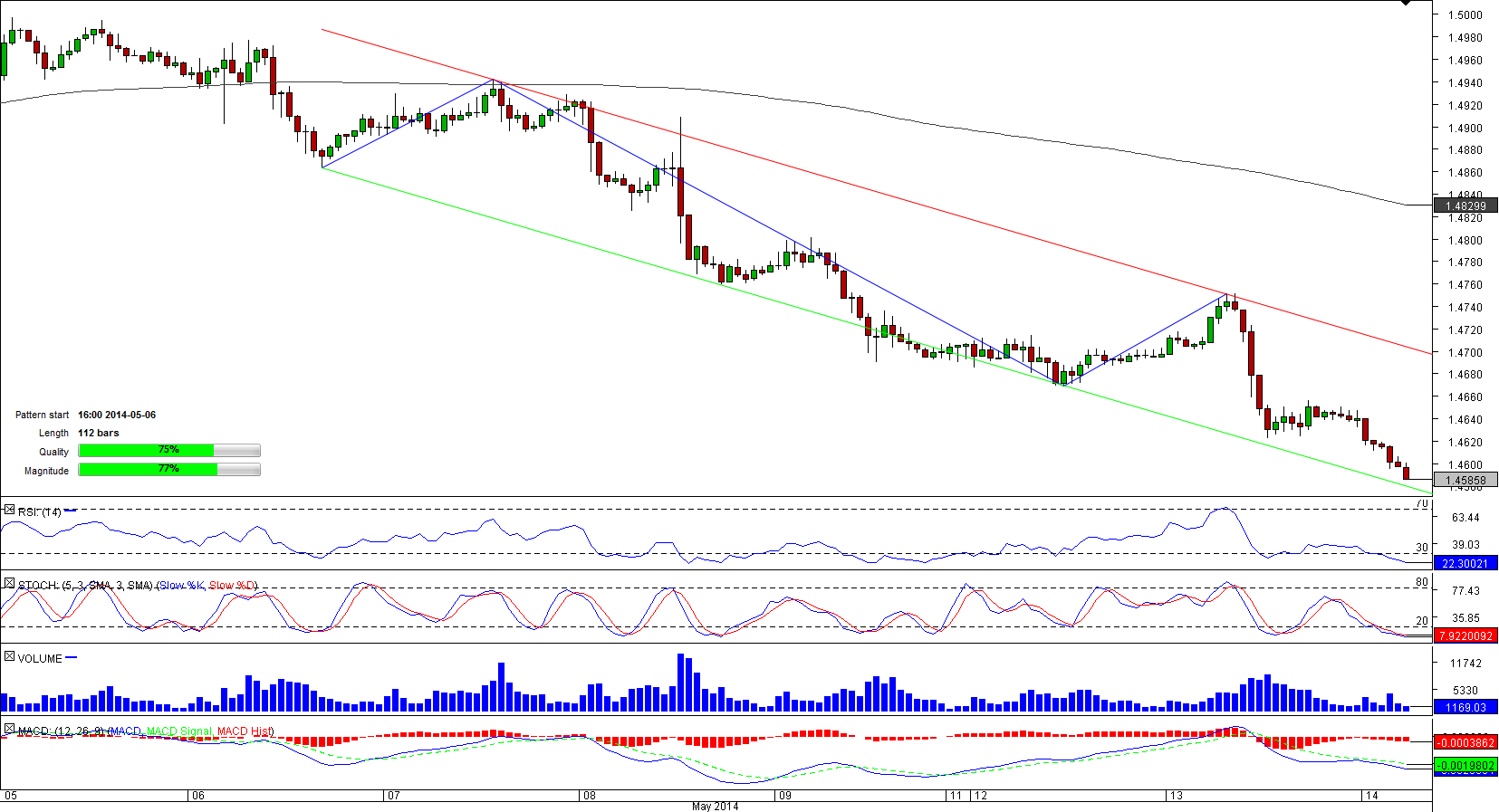Click the 'Quality' label text

point(53,452)
